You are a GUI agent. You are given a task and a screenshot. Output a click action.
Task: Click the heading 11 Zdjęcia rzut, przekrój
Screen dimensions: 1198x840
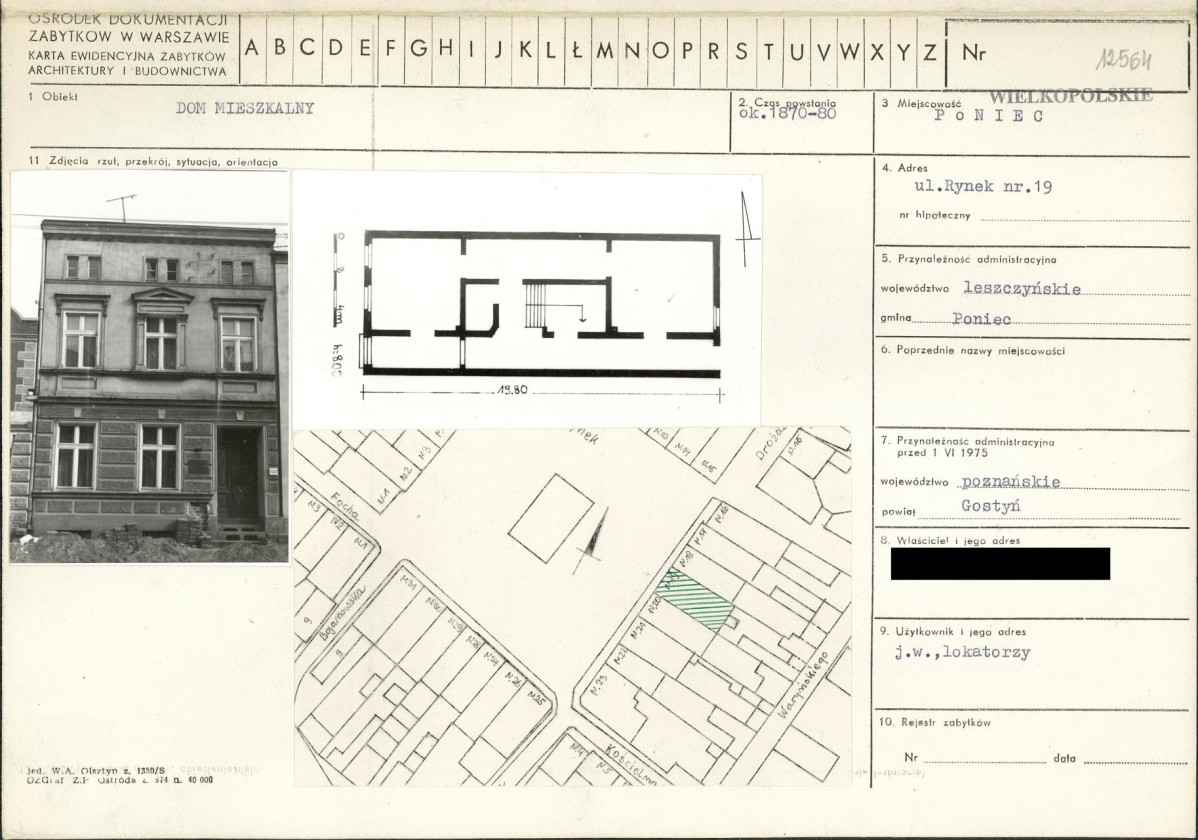click(x=153, y=162)
